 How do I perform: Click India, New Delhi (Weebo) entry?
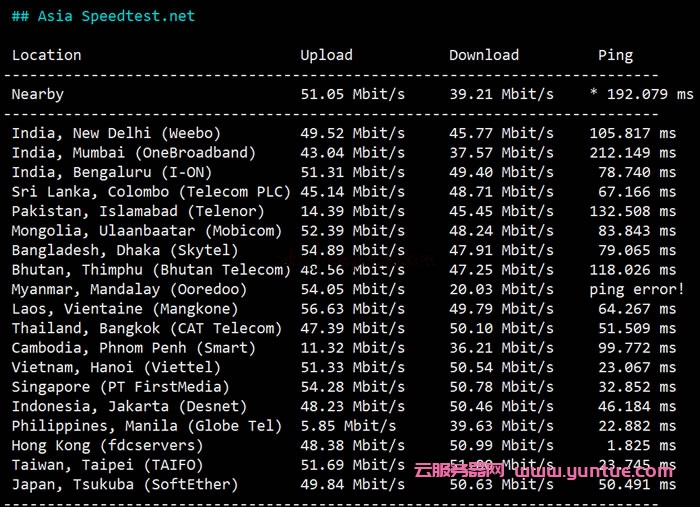(116, 133)
